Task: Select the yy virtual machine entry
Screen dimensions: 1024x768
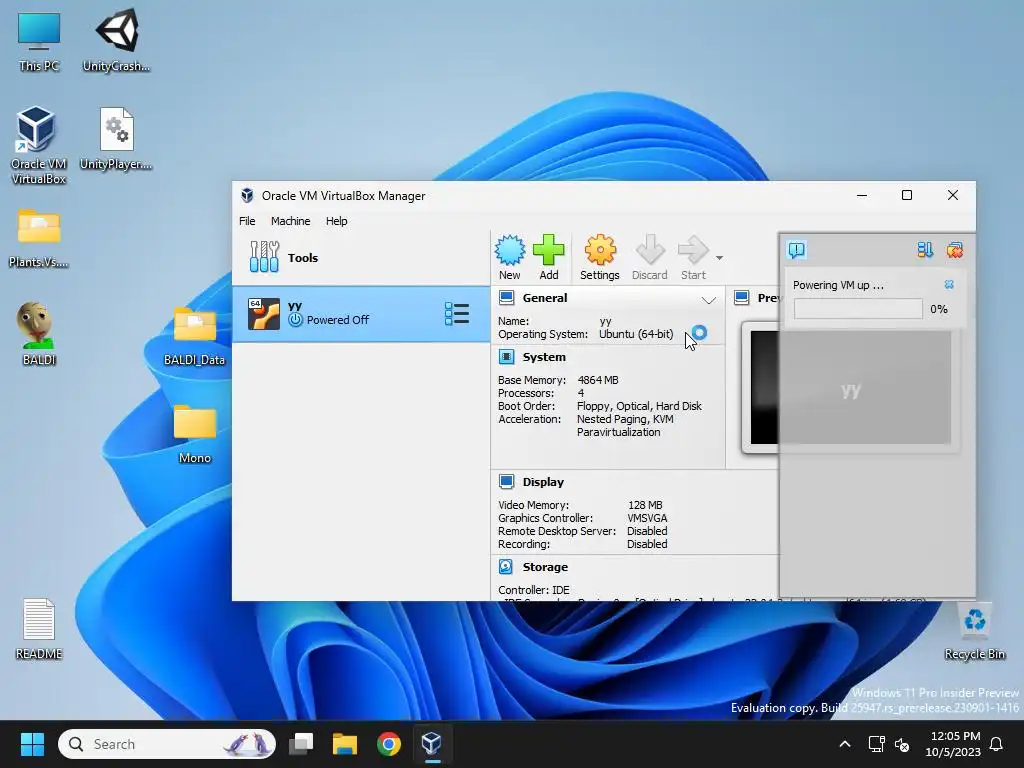Action: coord(361,313)
